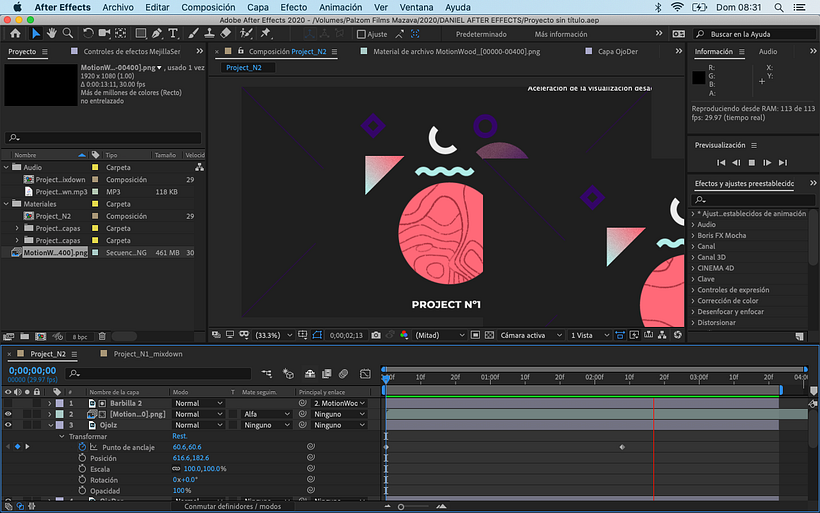Select the Eraser tool

(225, 33)
